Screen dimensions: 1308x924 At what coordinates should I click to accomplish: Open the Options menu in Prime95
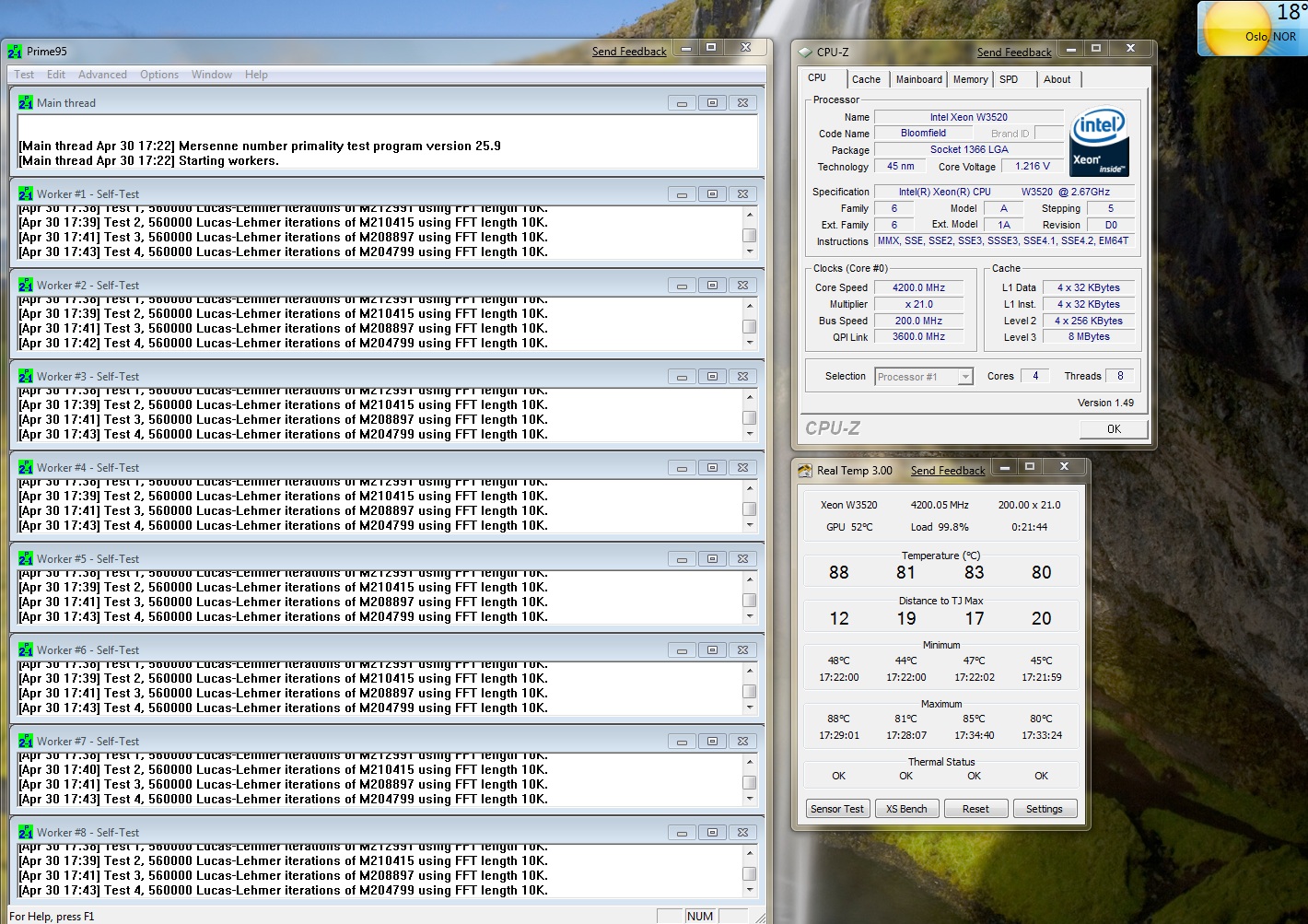(159, 75)
